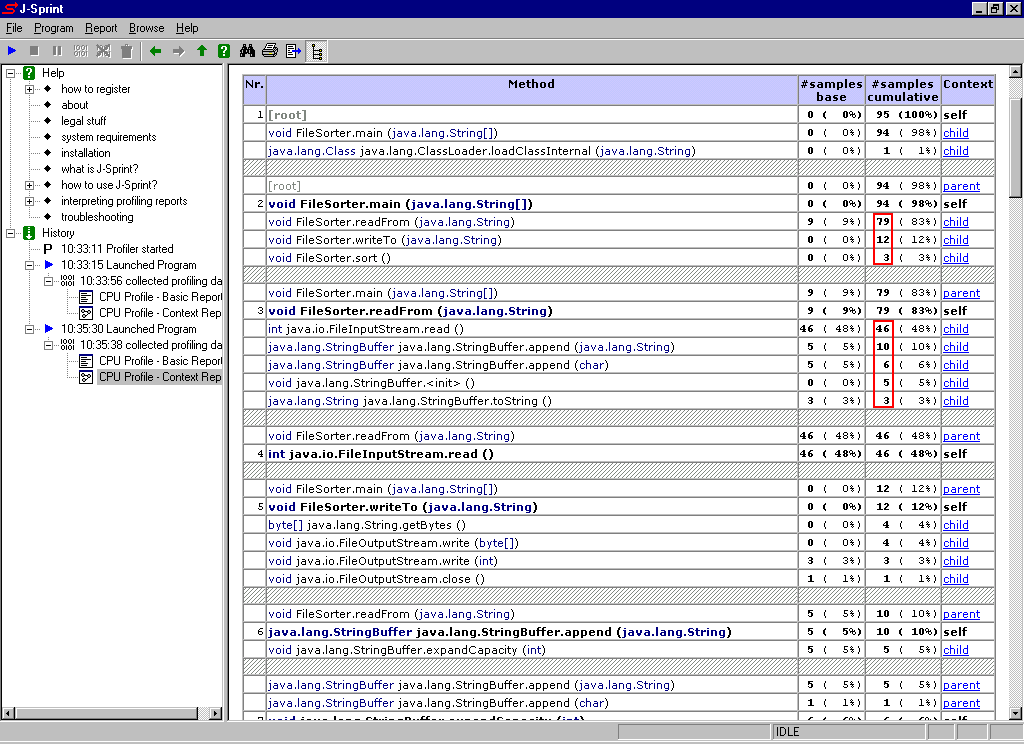Toggle the tree view panel toolbar button
1024x744 pixels.
[316, 51]
